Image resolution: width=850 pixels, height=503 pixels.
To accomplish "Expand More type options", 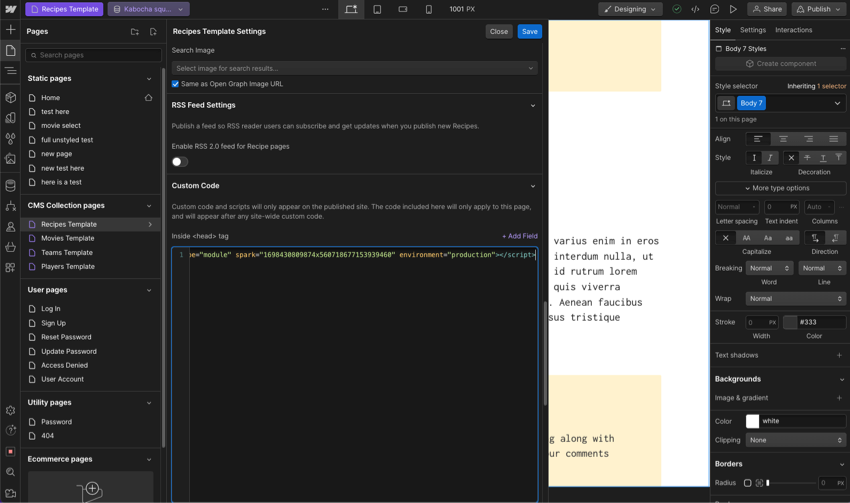I will point(780,188).
